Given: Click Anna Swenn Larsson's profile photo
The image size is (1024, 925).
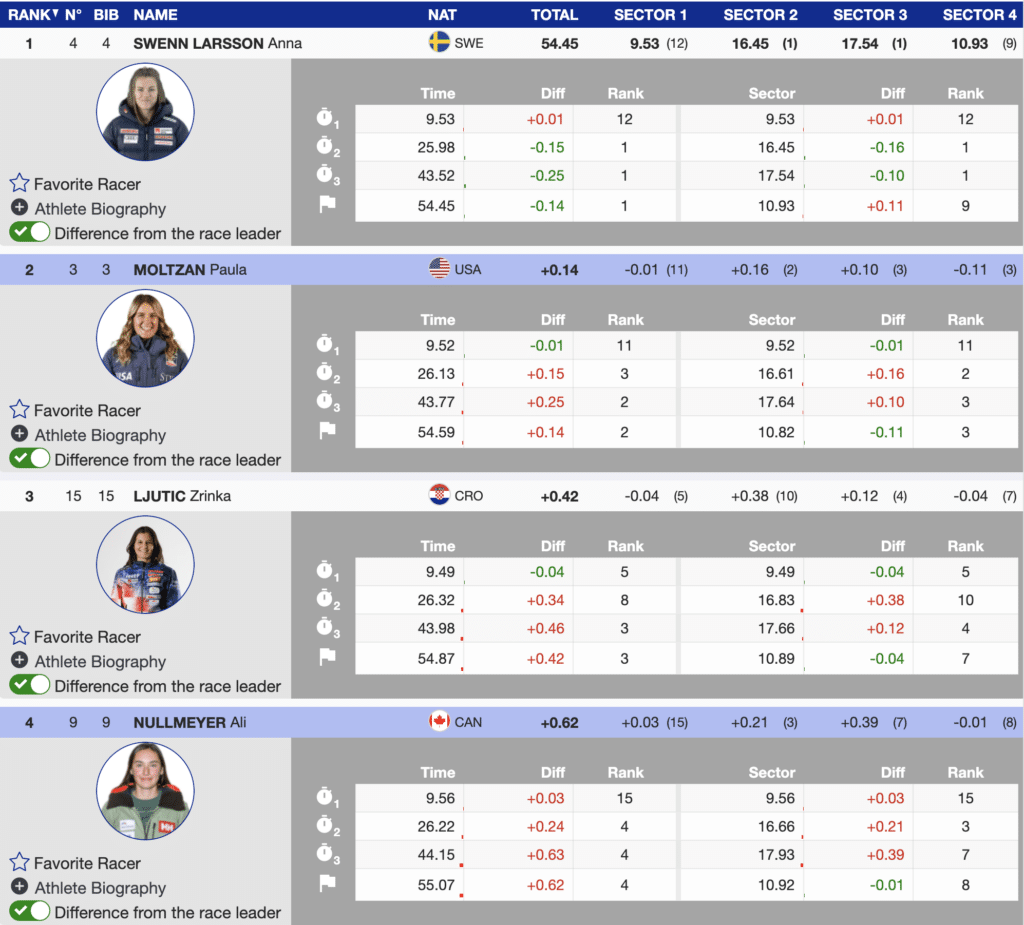Looking at the screenshot, I should coord(147,113).
